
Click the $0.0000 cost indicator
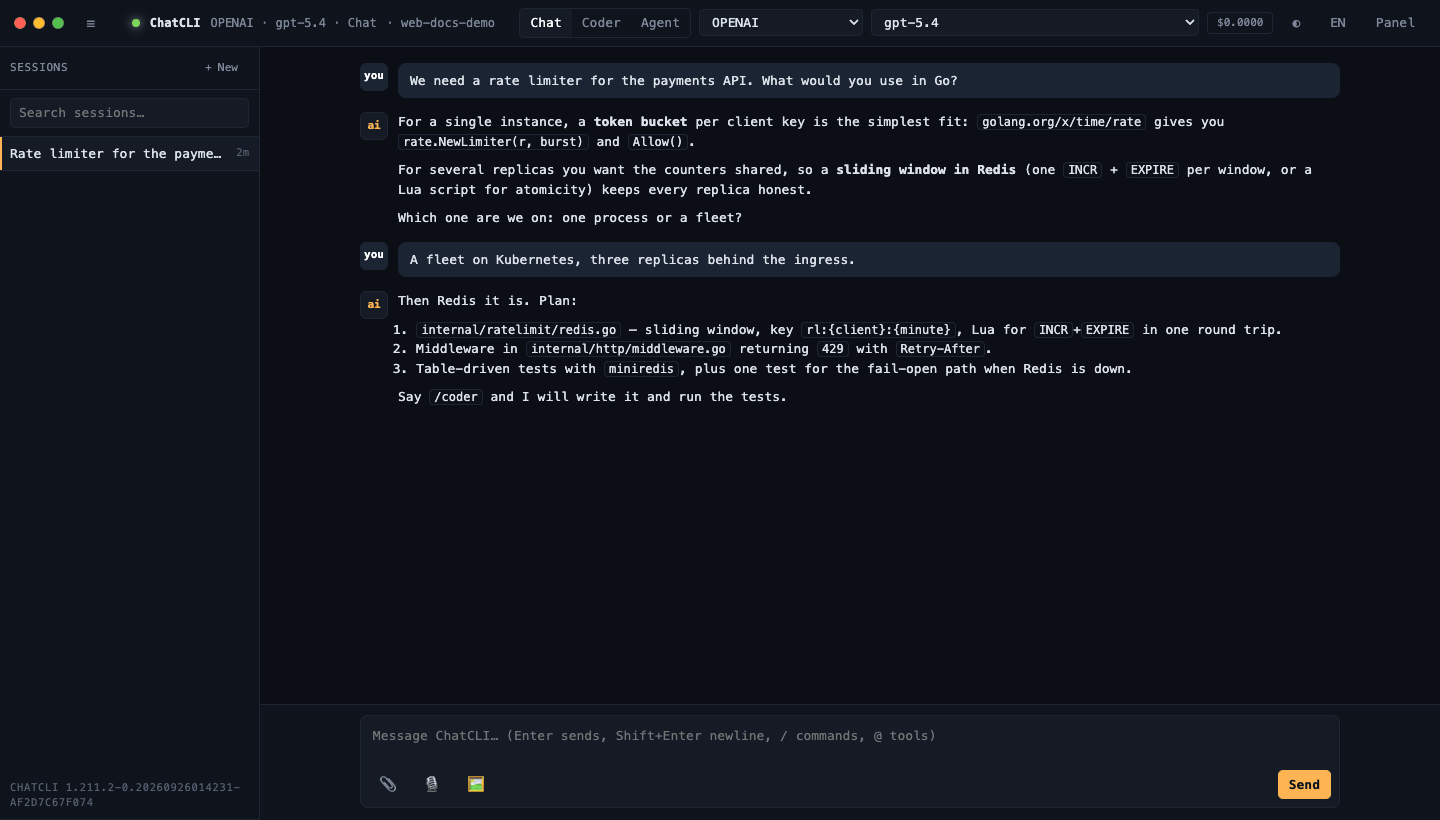[1240, 23]
